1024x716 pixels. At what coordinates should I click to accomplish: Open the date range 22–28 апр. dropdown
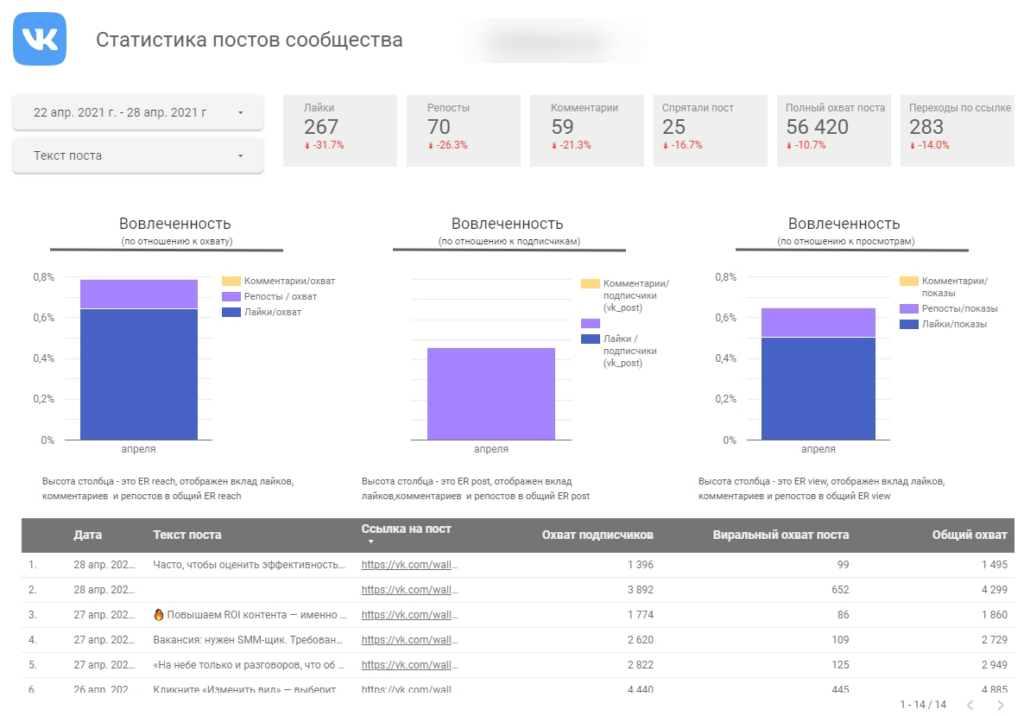[138, 112]
